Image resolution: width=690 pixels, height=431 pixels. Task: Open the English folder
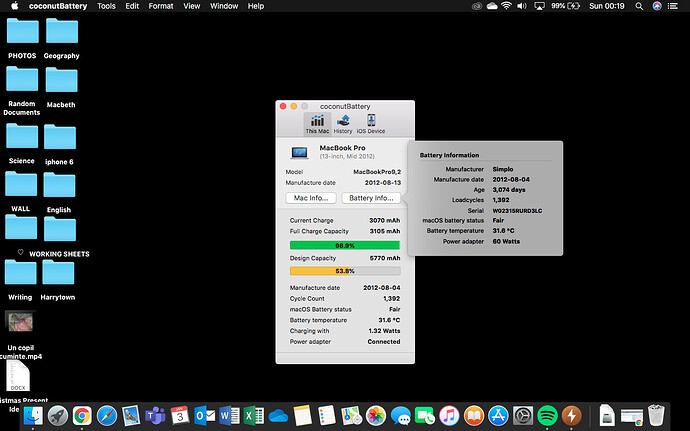(x=59, y=185)
